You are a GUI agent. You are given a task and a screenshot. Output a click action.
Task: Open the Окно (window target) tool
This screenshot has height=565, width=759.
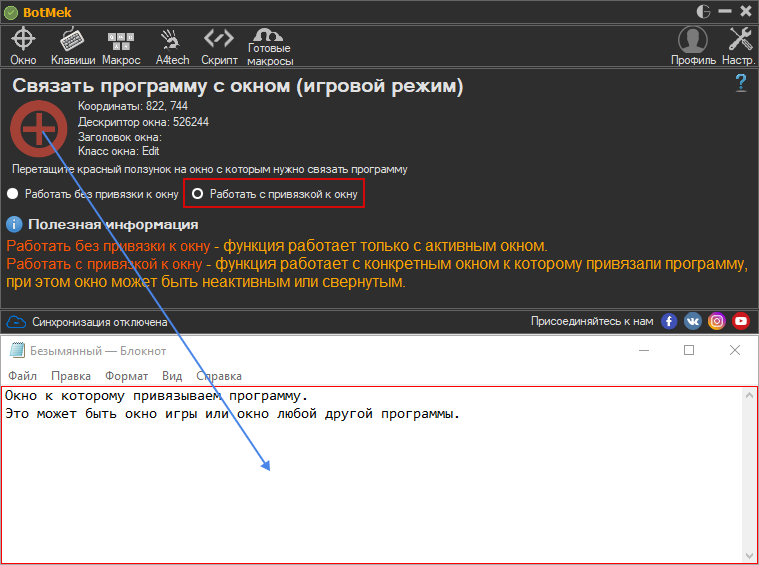coord(23,46)
